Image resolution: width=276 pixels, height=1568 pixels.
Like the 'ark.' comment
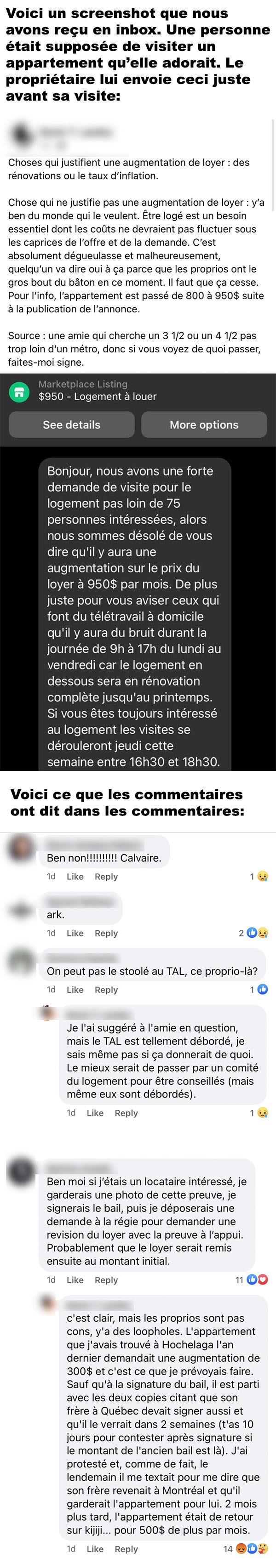pyautogui.click(x=75, y=933)
